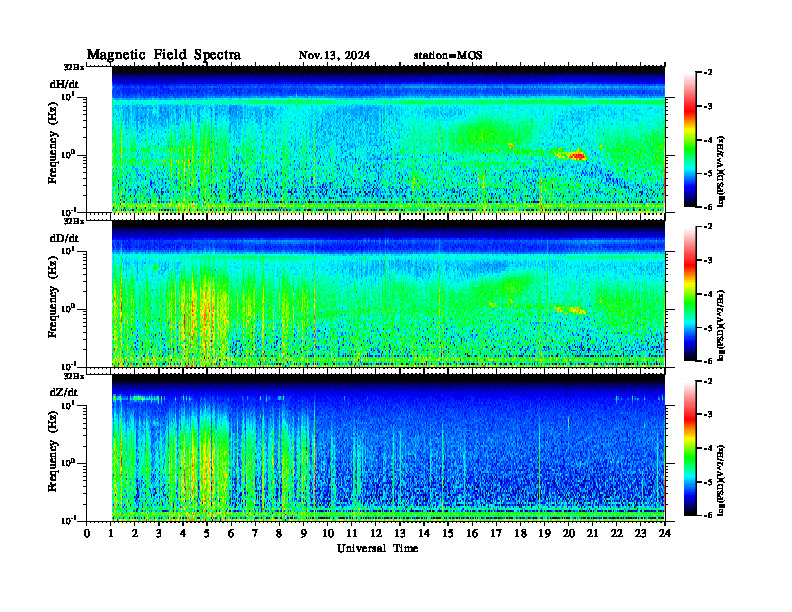Click hour '9' on the Universal Time axis

[x=304, y=534]
